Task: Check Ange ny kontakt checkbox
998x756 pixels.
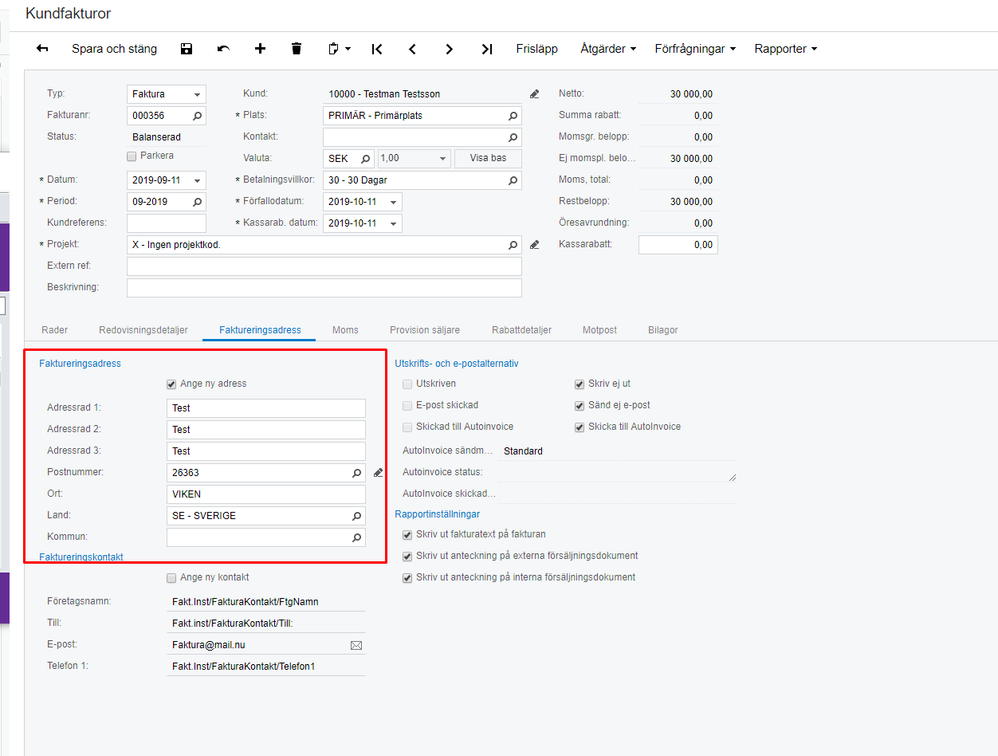Action: point(171,578)
